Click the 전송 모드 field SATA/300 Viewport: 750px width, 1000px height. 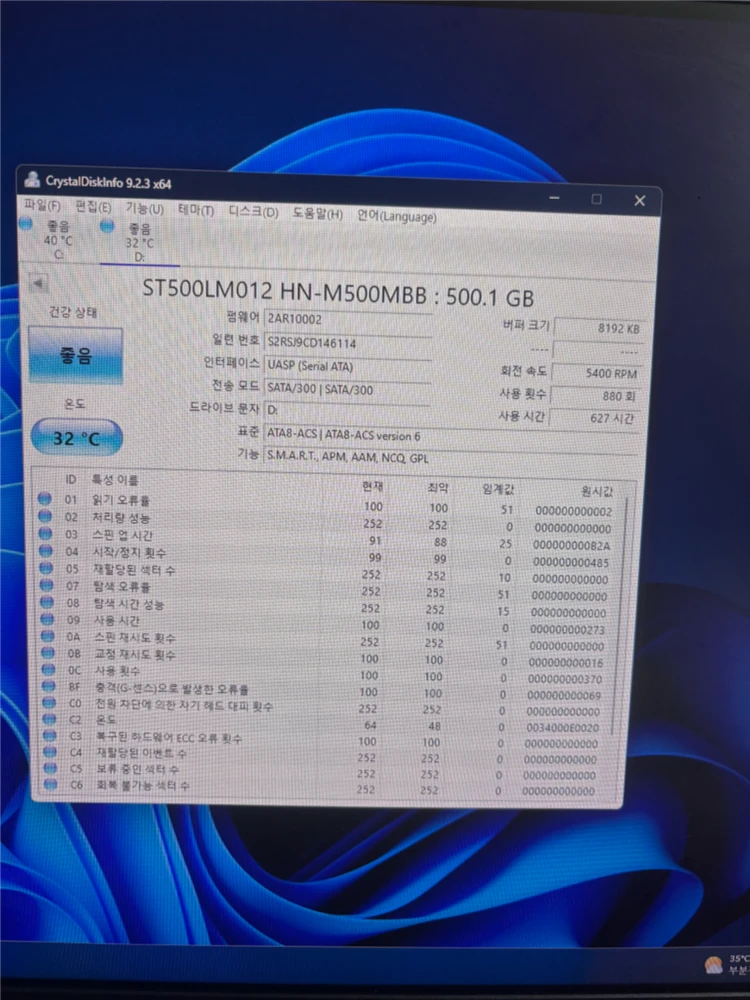point(348,389)
